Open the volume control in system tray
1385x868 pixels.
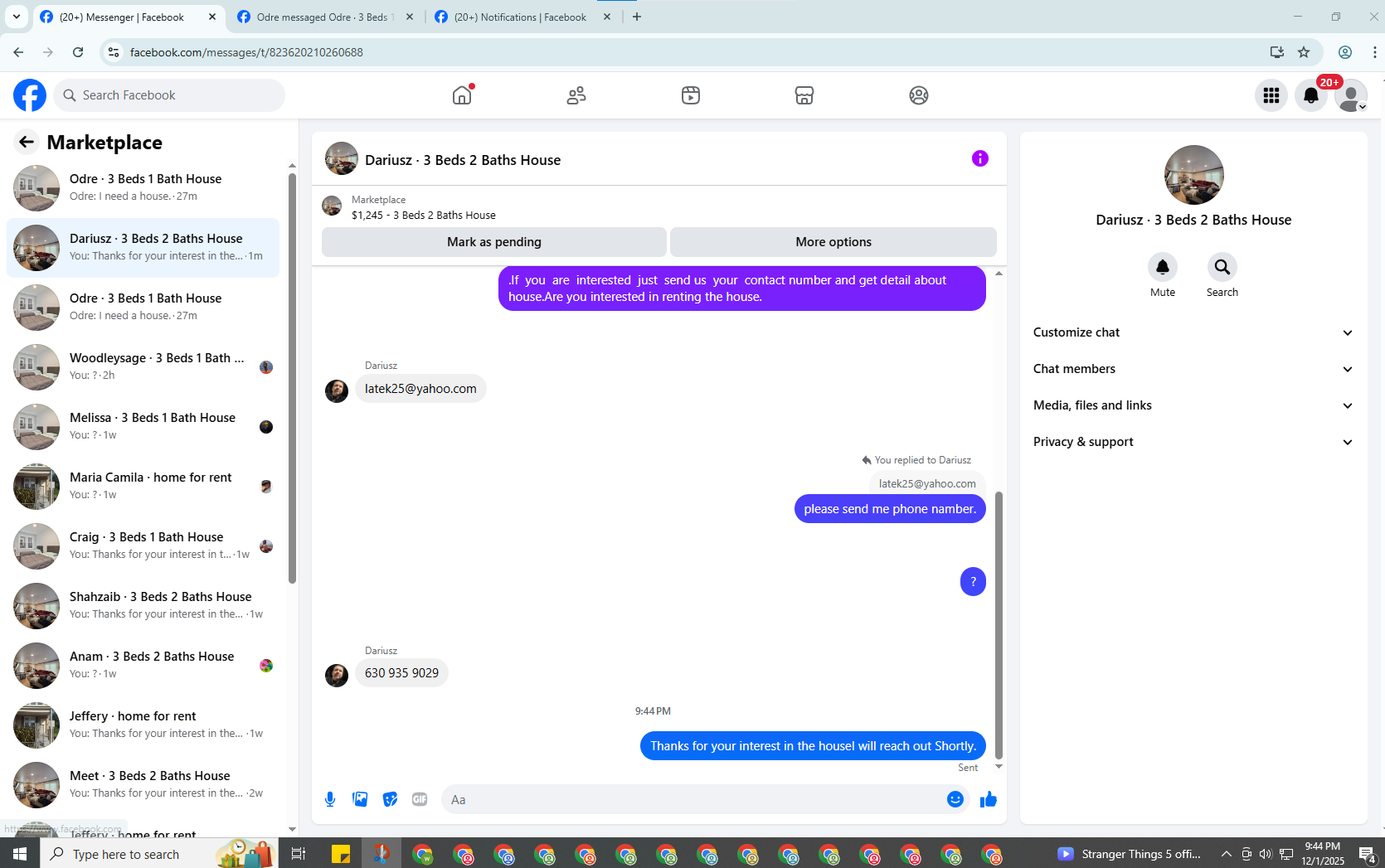tap(1266, 854)
